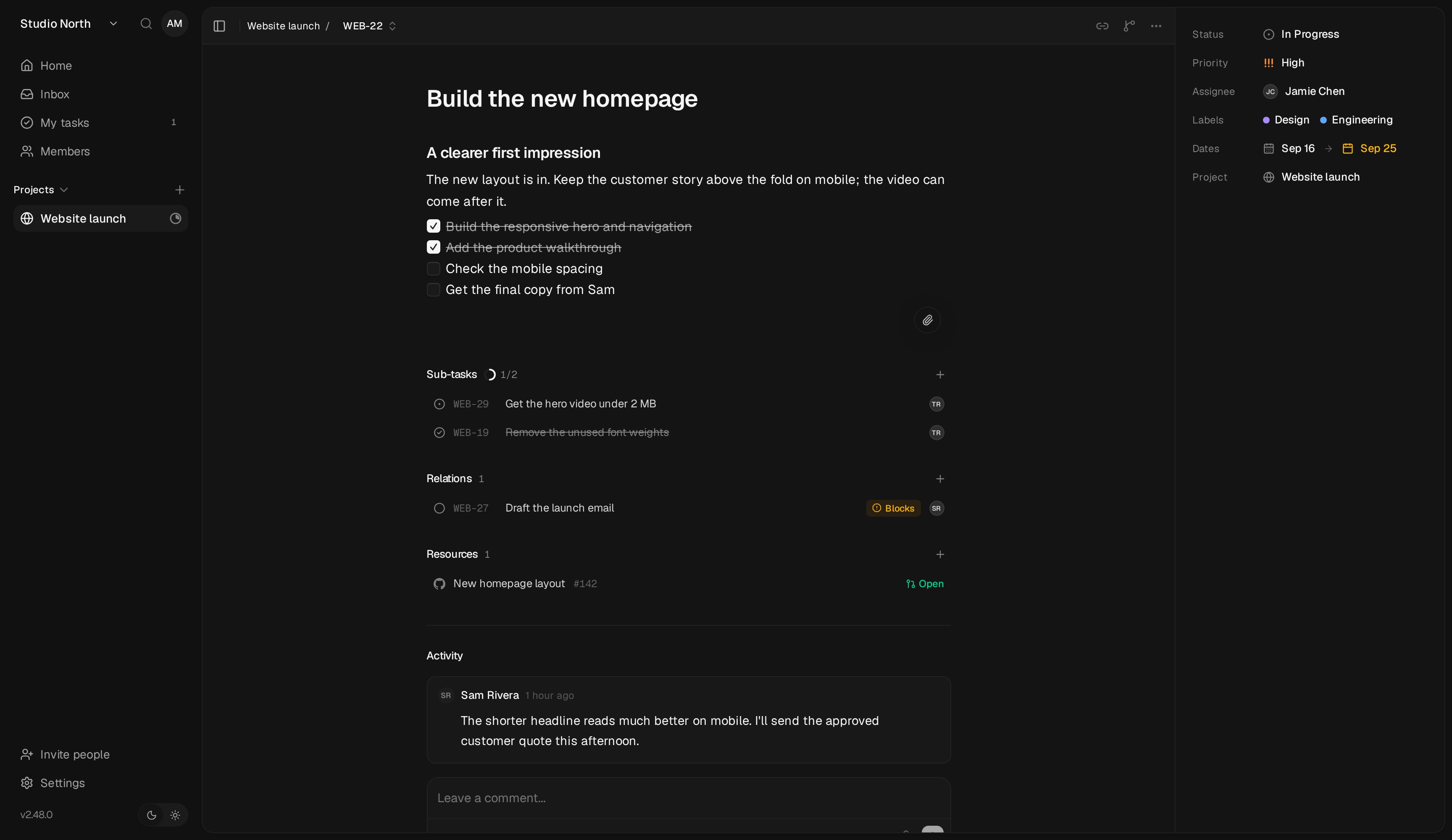
Task: Open Inbox in sidebar
Action: pyautogui.click(x=101, y=94)
